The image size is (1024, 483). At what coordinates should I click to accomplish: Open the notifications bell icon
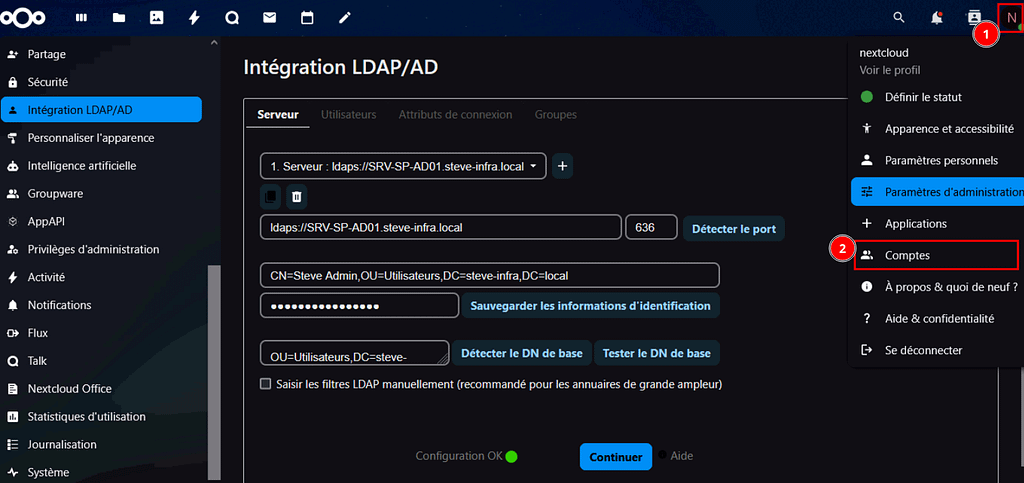(937, 18)
